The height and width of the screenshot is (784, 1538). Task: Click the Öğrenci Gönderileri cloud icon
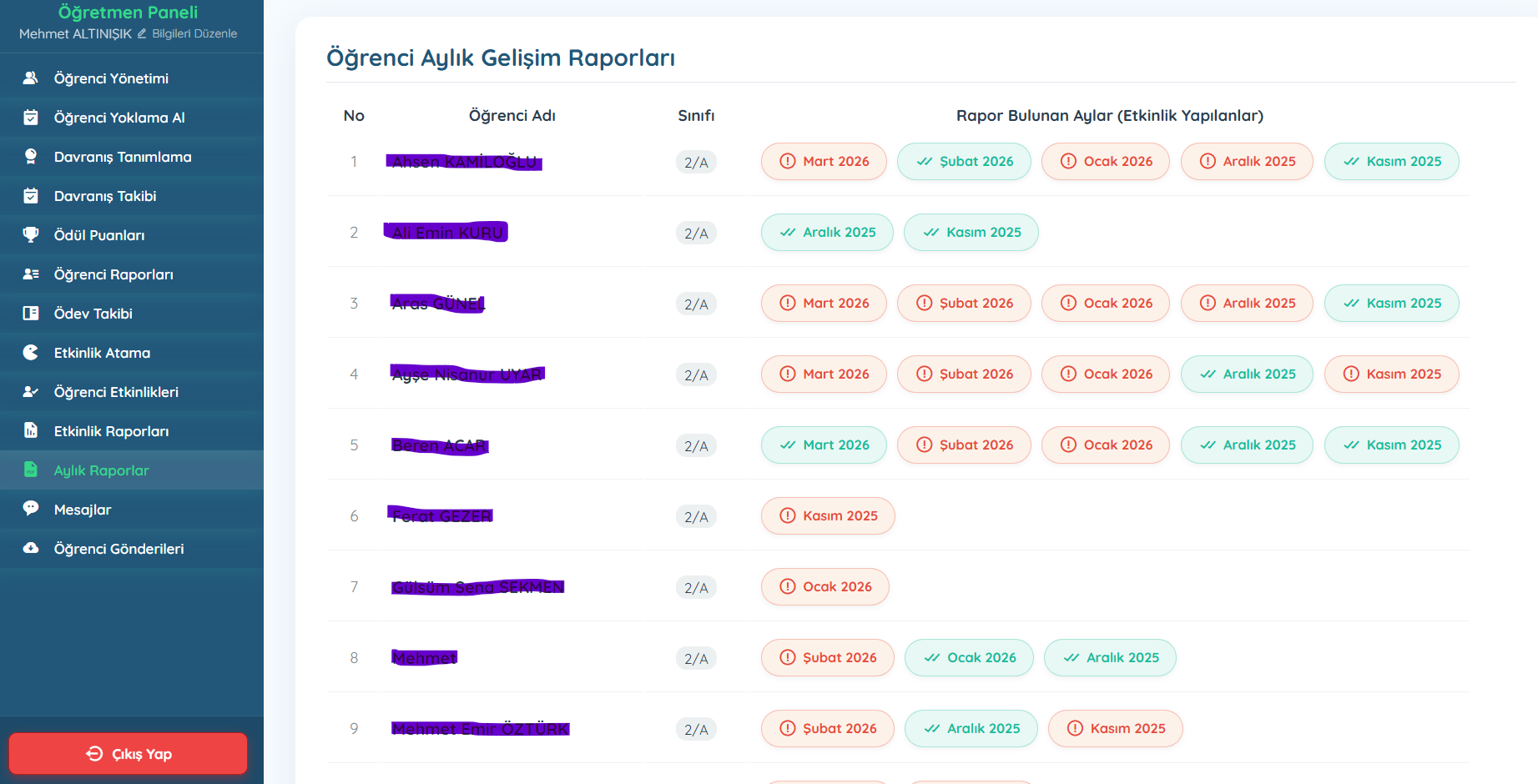[31, 548]
